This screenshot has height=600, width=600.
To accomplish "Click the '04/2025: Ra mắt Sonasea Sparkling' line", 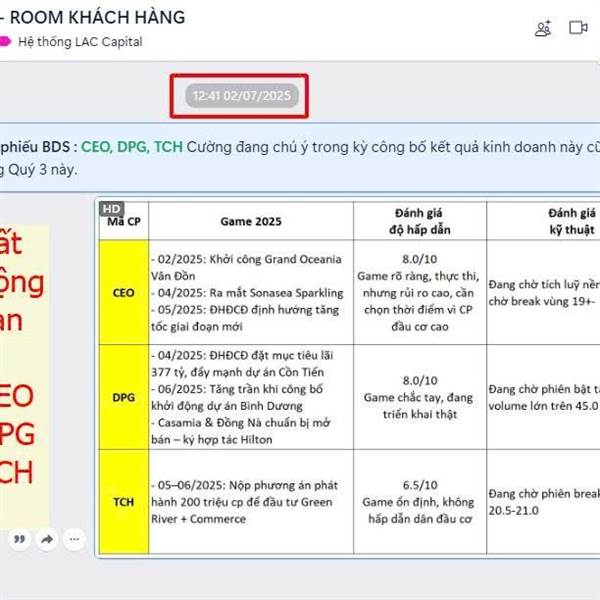I will pos(247,293).
